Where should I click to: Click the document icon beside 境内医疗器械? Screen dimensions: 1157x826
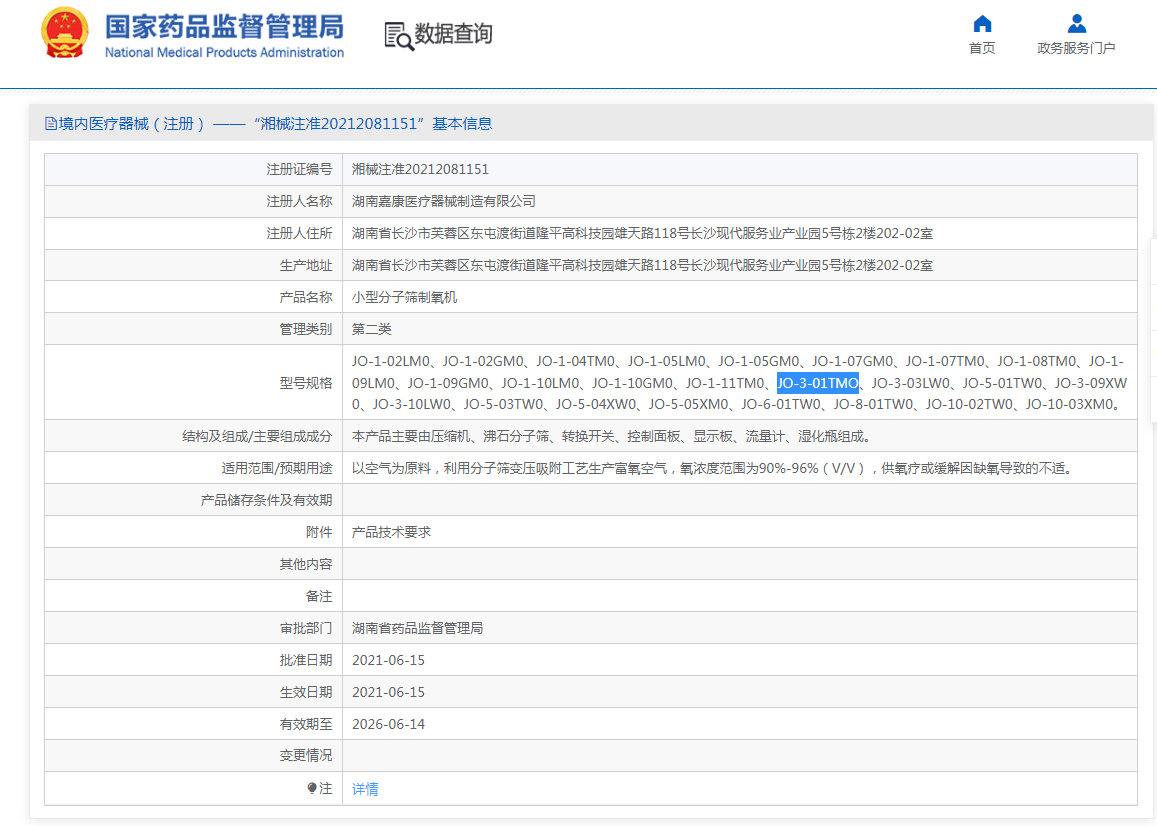click(x=51, y=123)
